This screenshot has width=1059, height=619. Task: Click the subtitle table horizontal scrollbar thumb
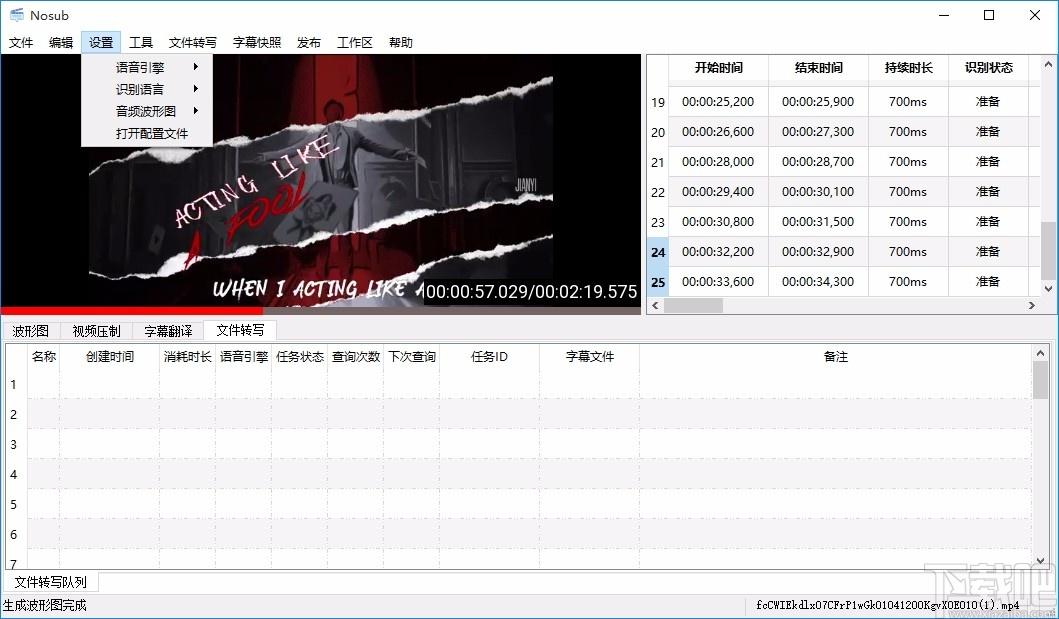point(693,306)
